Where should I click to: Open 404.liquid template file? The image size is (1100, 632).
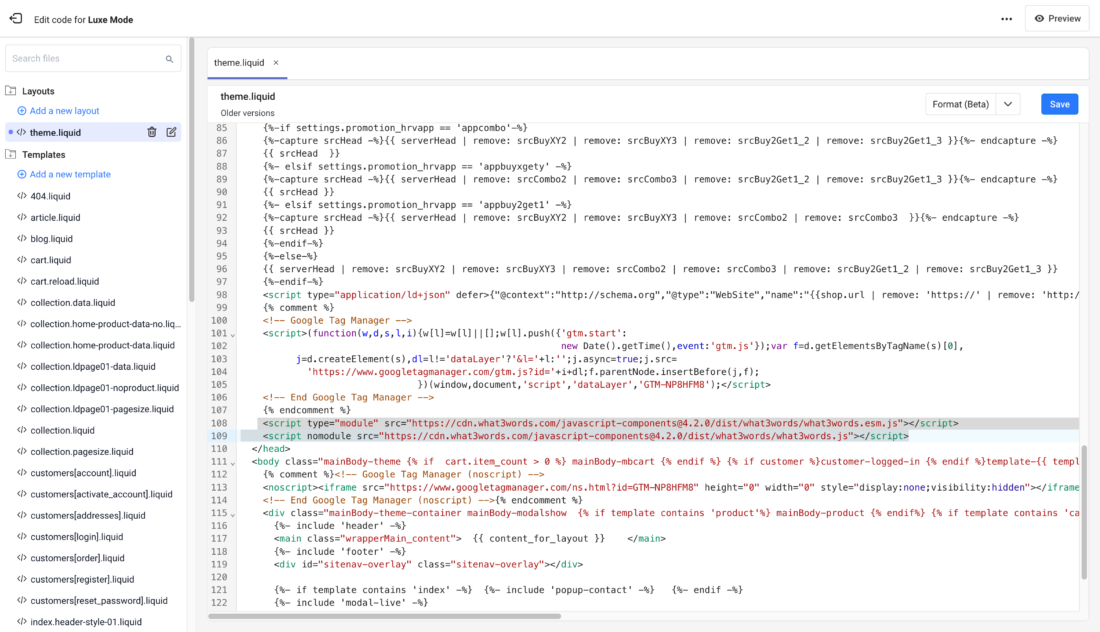[51, 196]
